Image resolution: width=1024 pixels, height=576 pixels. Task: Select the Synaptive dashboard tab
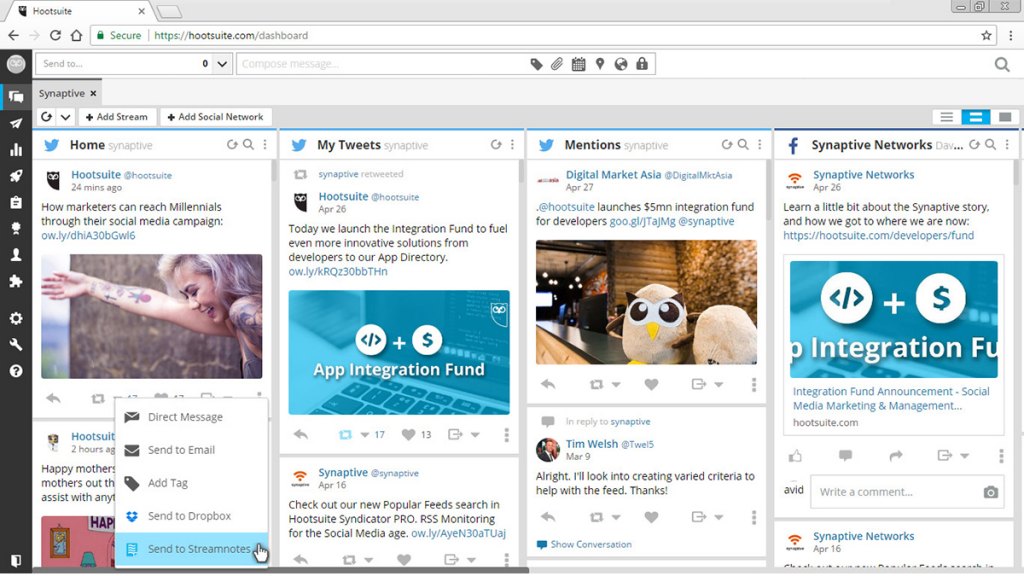[x=60, y=92]
